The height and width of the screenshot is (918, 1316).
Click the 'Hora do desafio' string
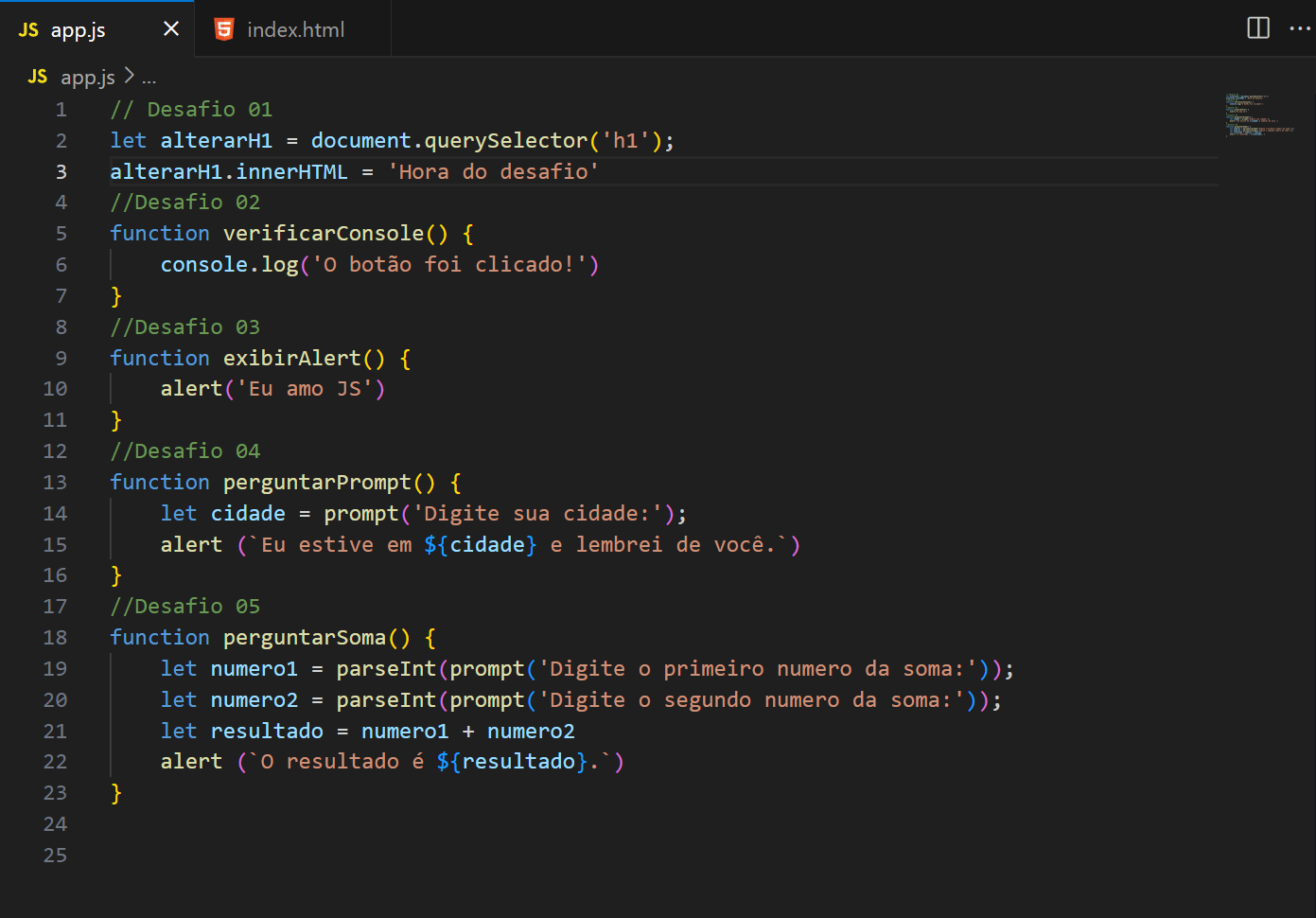pyautogui.click(x=493, y=172)
